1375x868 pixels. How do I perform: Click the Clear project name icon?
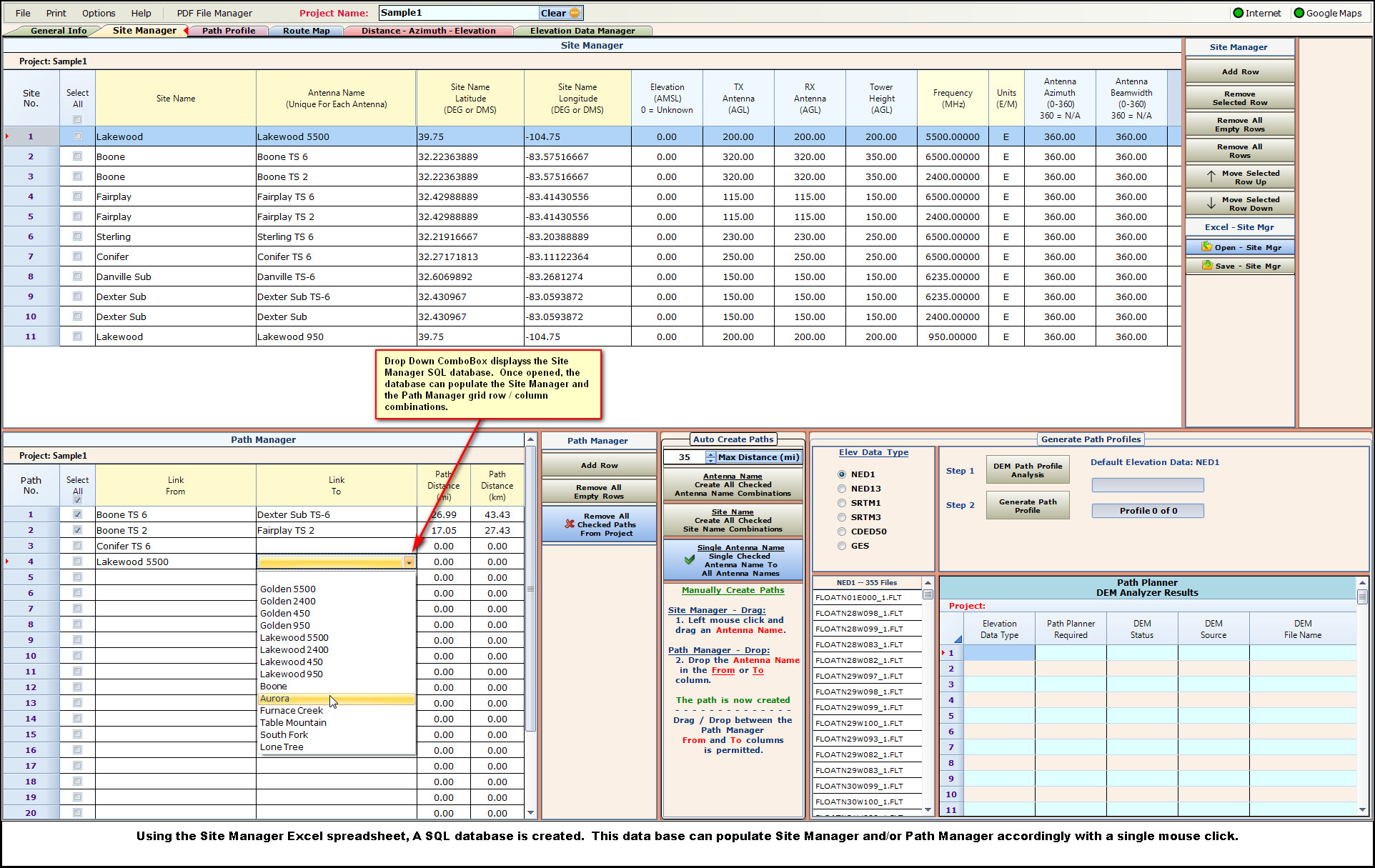575,13
